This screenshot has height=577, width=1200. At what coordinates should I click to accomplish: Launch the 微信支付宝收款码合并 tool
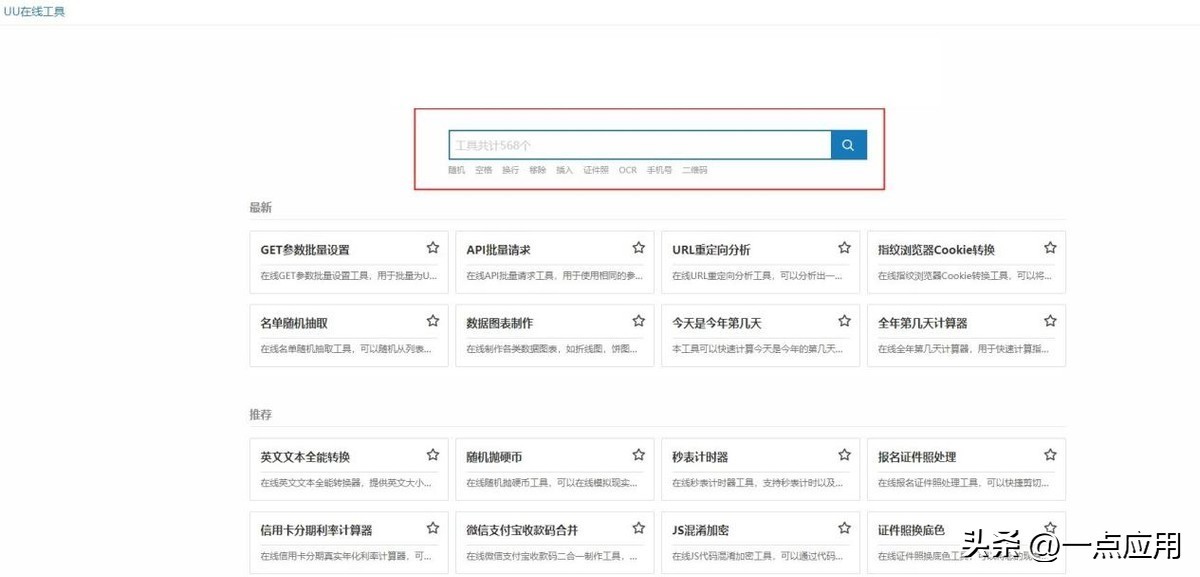pyautogui.click(x=522, y=530)
